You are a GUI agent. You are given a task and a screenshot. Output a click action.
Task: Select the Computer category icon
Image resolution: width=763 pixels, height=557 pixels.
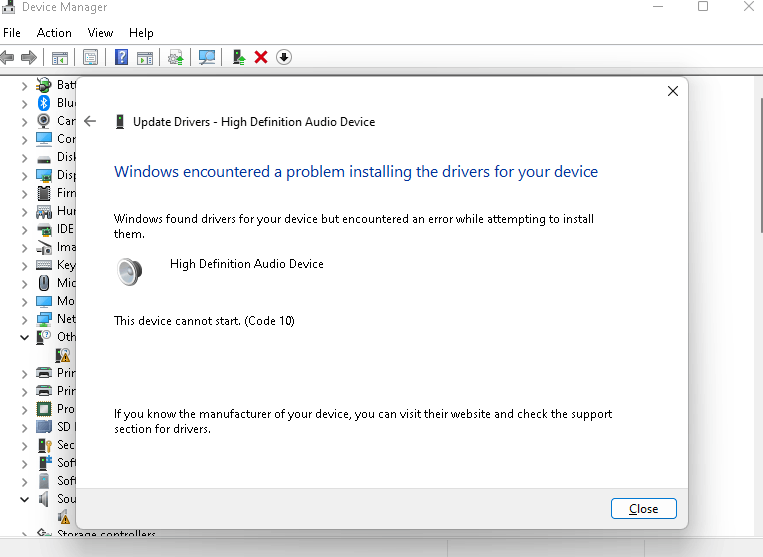[x=44, y=139]
